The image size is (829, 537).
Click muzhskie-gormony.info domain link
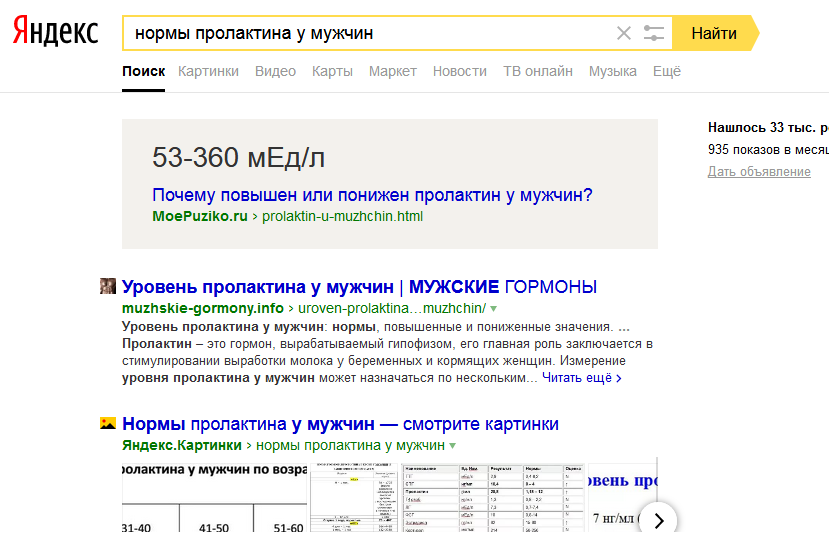coord(203,308)
